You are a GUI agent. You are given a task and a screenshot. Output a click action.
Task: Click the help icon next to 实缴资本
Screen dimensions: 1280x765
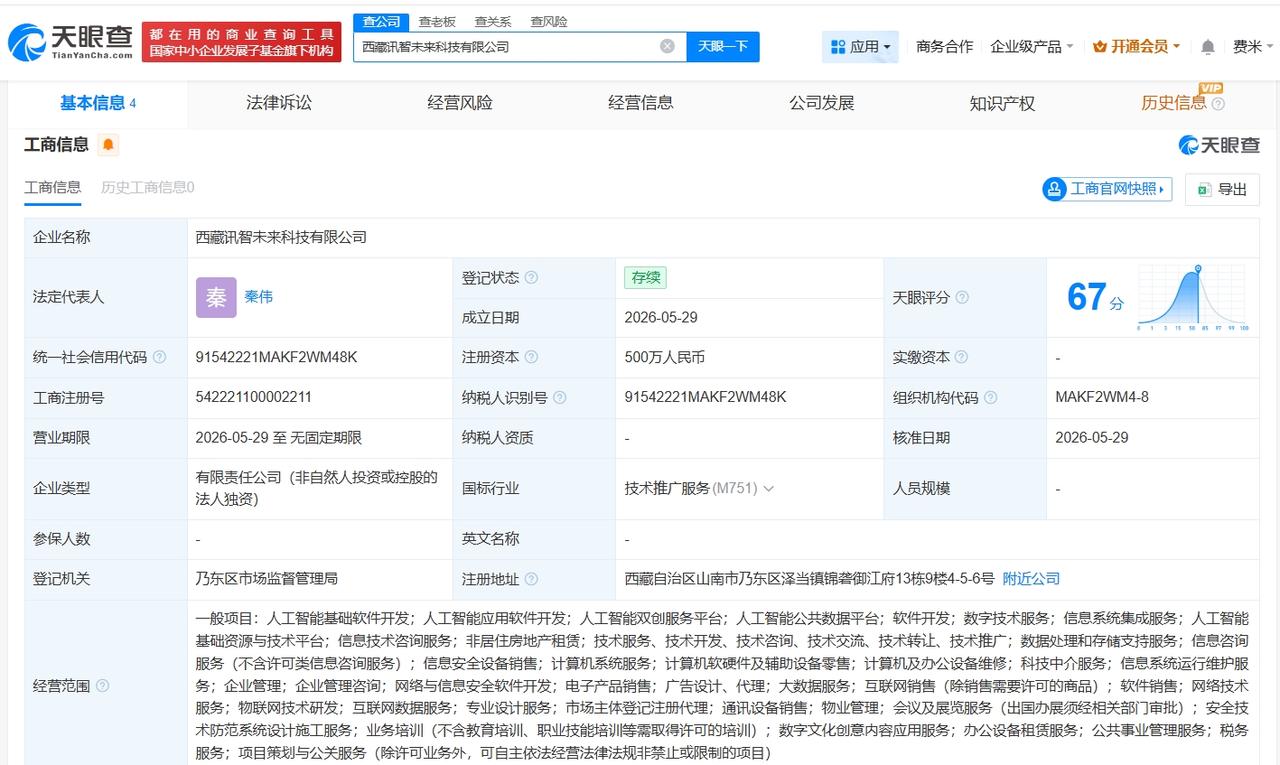coord(962,357)
